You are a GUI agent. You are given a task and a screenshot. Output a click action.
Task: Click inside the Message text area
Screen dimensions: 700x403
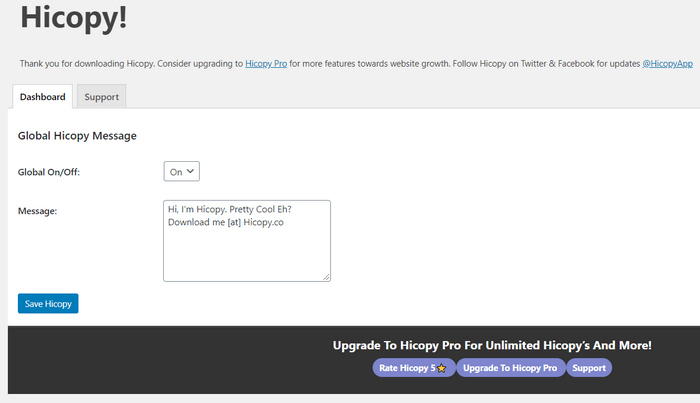click(x=247, y=241)
